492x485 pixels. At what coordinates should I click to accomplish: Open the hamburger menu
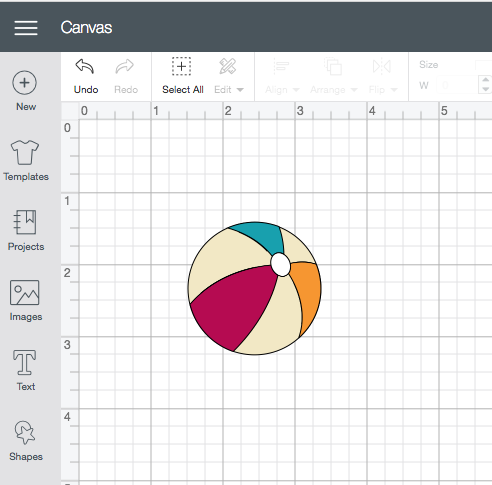[x=26, y=28]
